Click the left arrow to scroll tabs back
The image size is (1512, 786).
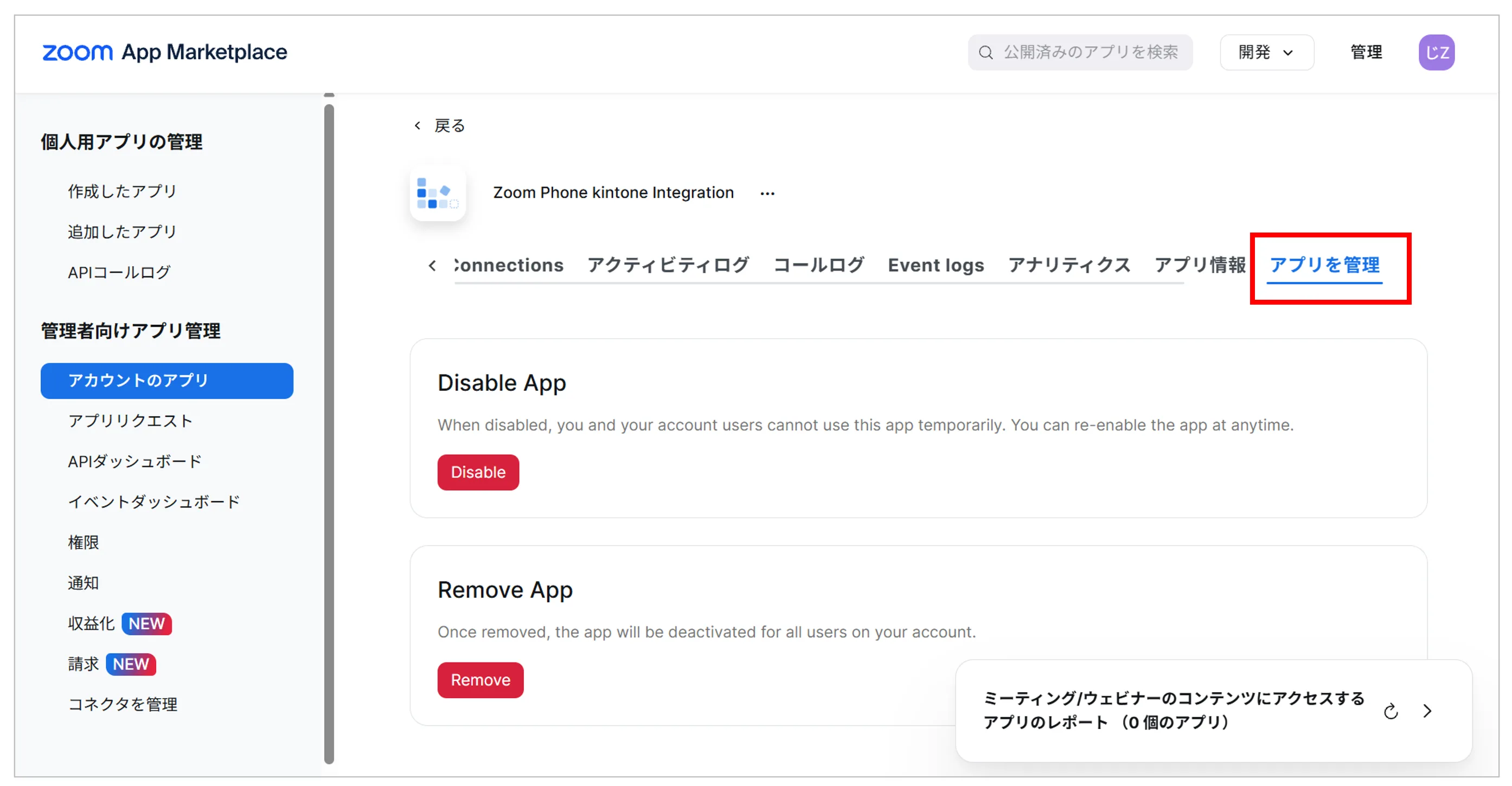(x=433, y=266)
